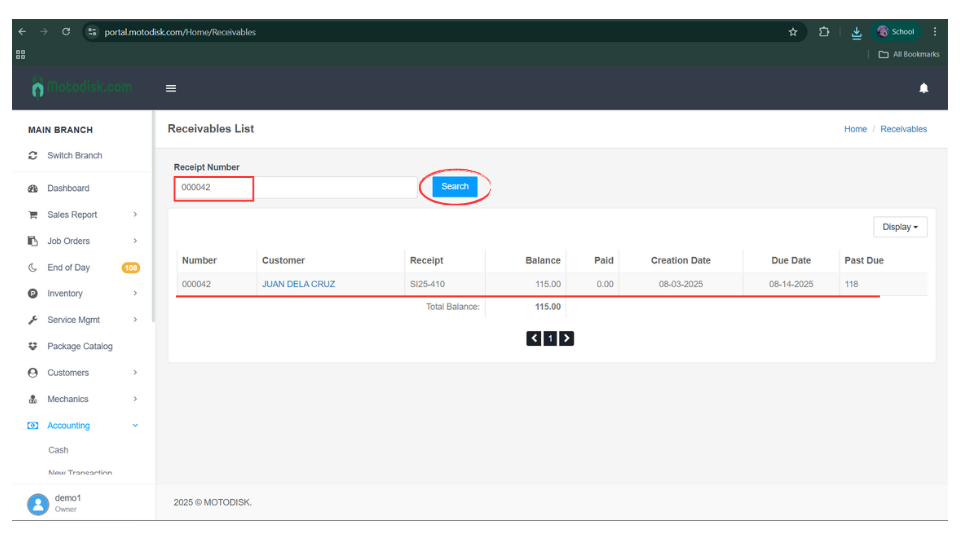Open JUAN DELA CRUZ customer link
The height and width of the screenshot is (540, 960).
(x=298, y=284)
